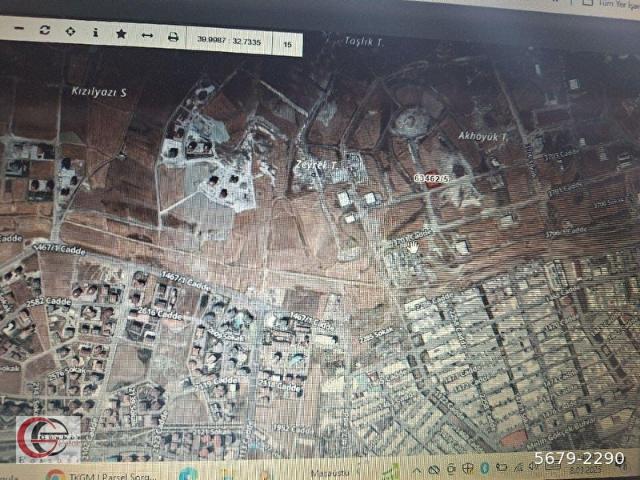Click the Taşlık T. map label

[x=364, y=41]
